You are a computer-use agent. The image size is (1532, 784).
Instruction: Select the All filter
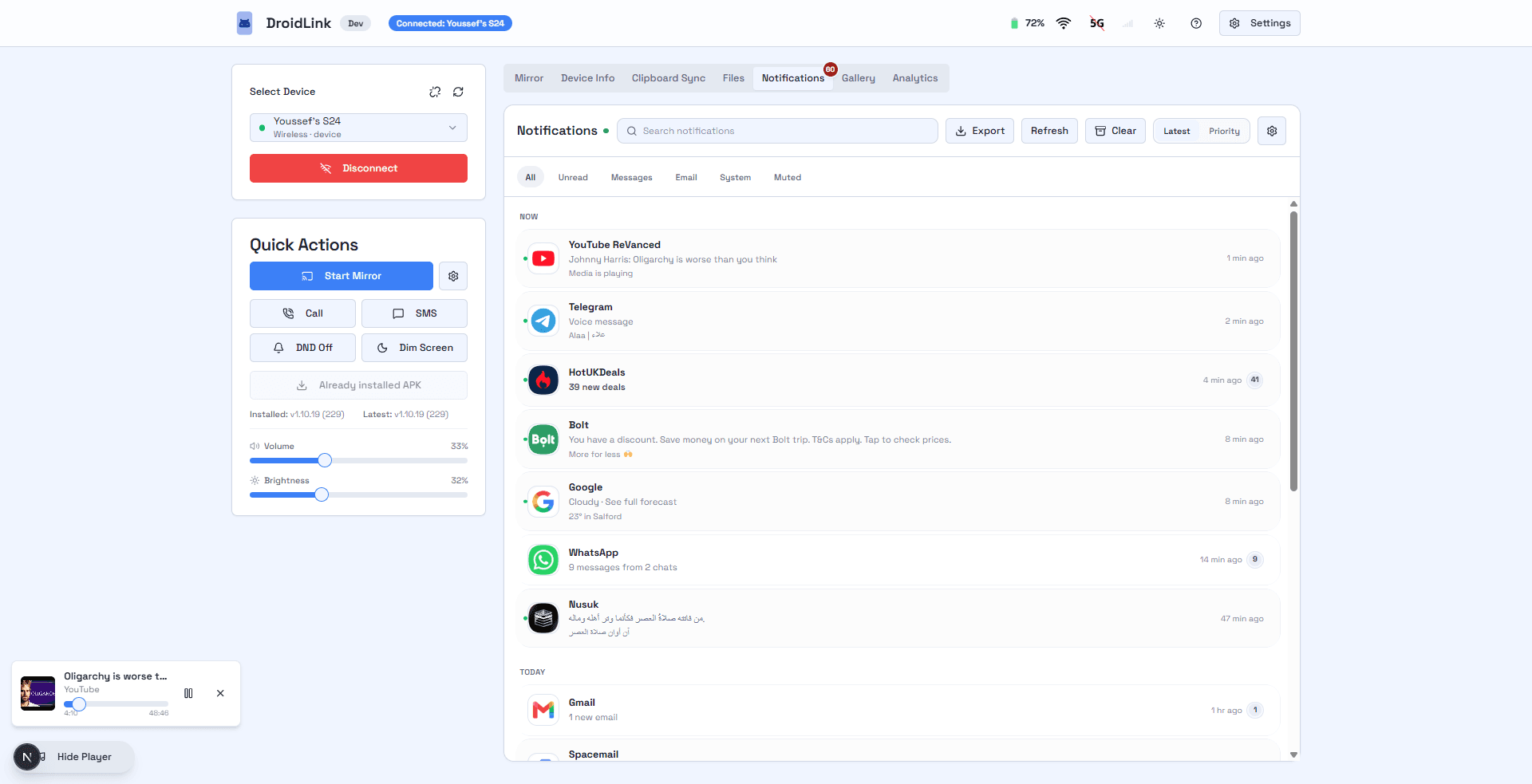point(531,177)
